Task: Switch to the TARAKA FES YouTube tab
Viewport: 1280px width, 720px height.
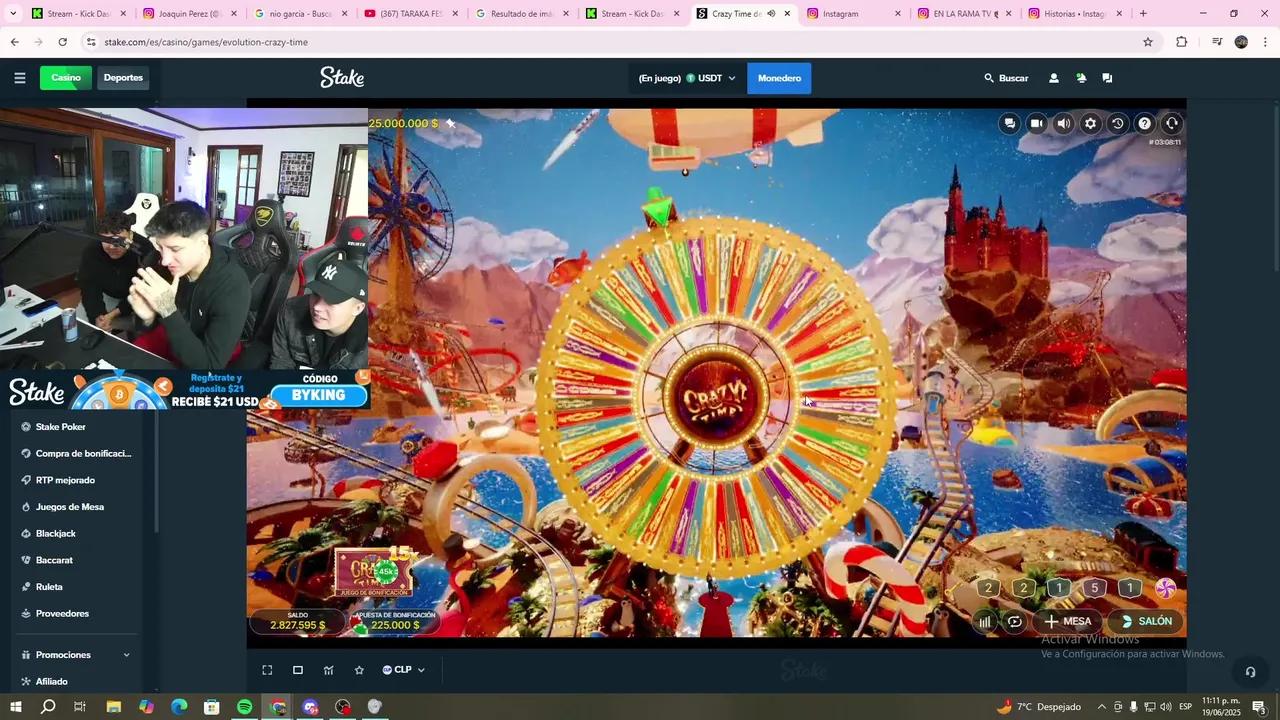Action: [x=410, y=14]
